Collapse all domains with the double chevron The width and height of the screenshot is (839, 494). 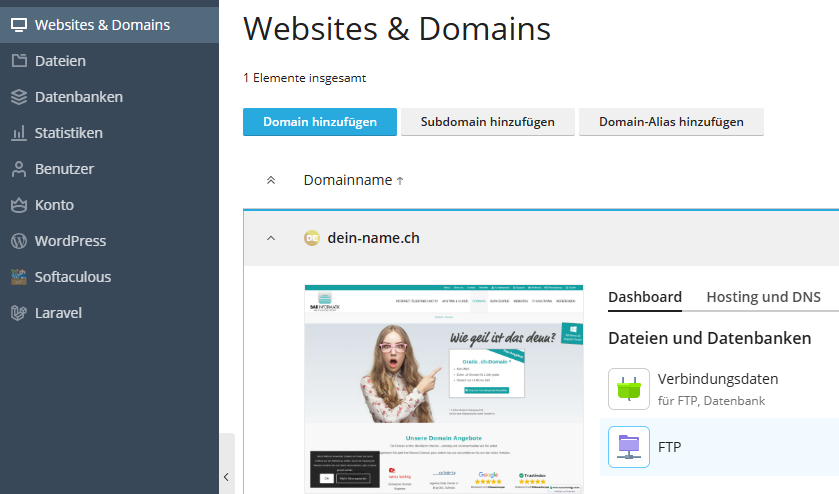tap(270, 181)
